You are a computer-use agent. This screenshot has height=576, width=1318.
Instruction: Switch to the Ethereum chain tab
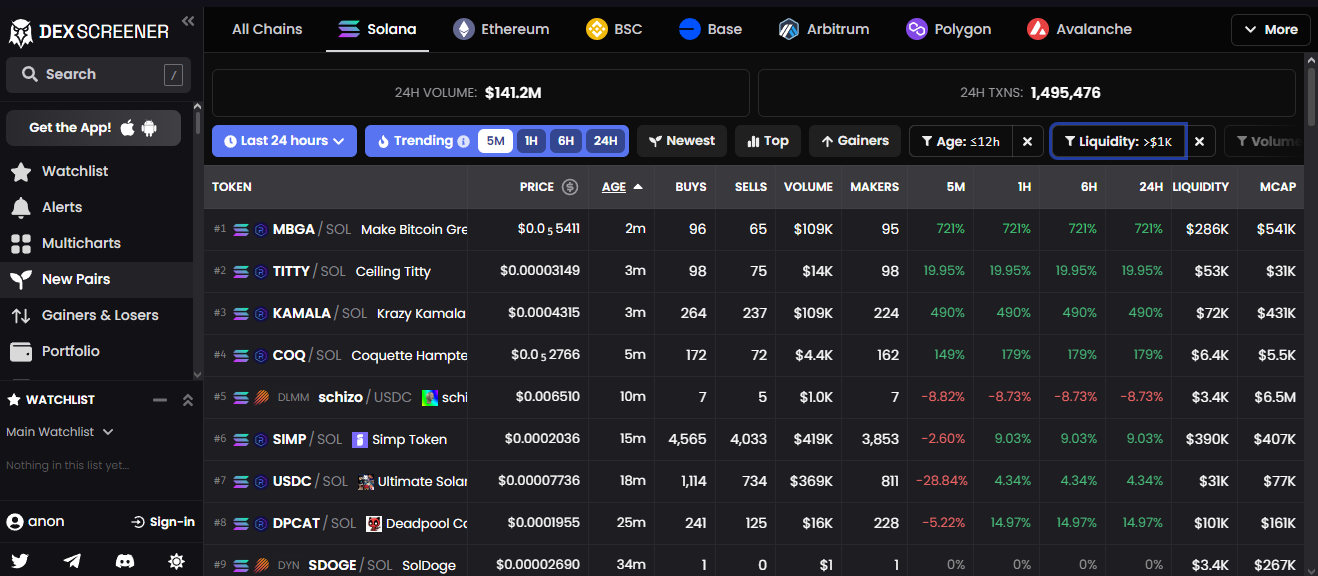(x=501, y=29)
